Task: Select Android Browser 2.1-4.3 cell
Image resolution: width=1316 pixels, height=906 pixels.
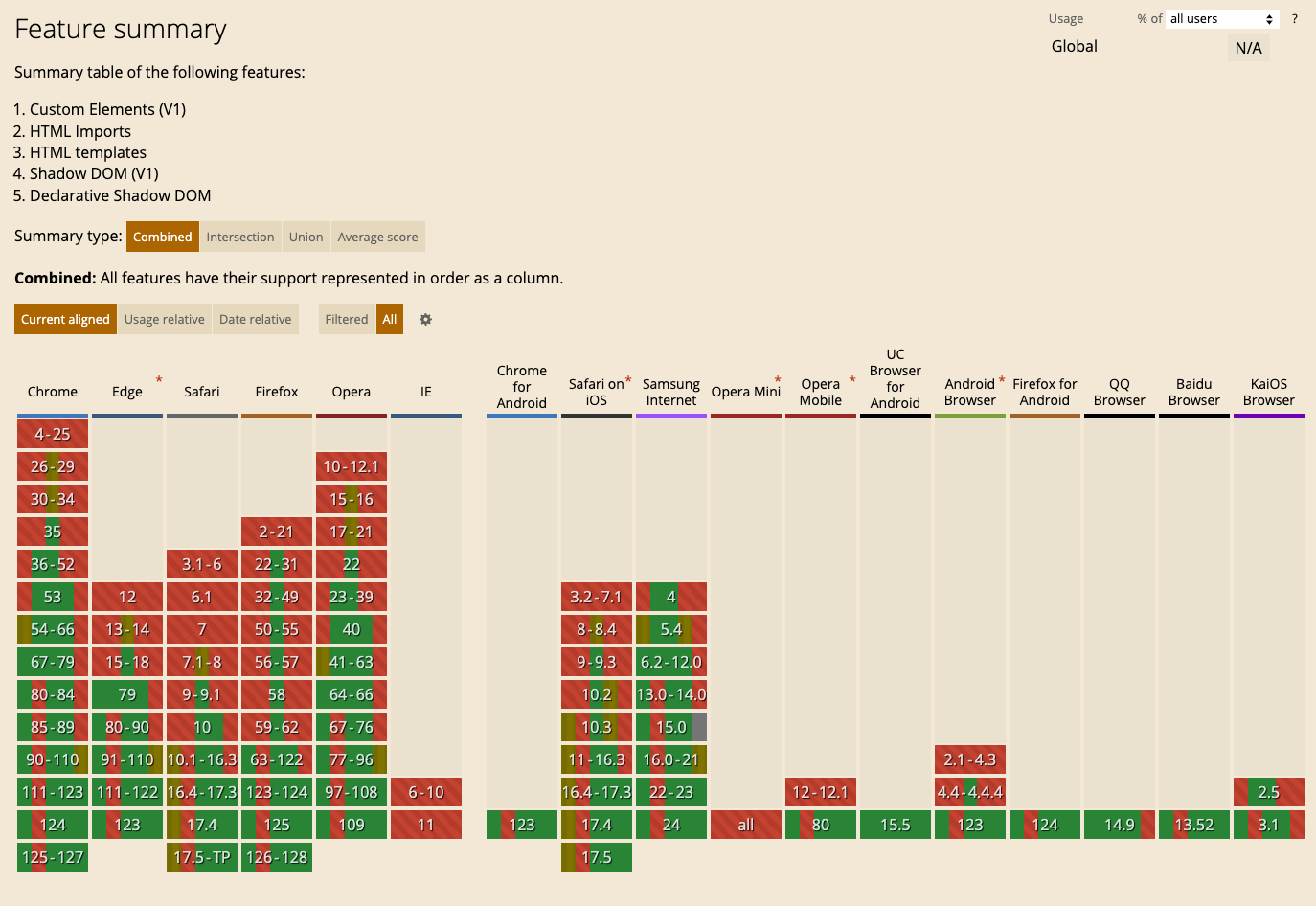Action: 970,759
